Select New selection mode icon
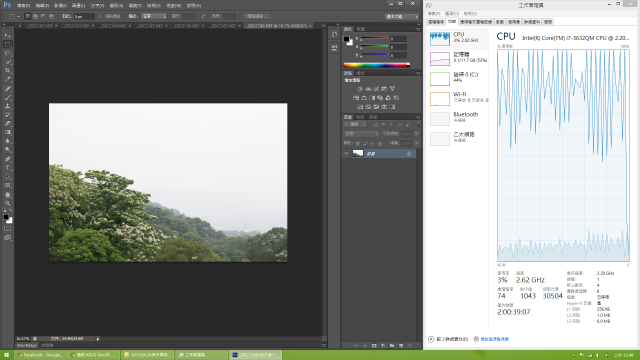Image resolution: width=640 pixels, height=360 pixels. point(27,16)
